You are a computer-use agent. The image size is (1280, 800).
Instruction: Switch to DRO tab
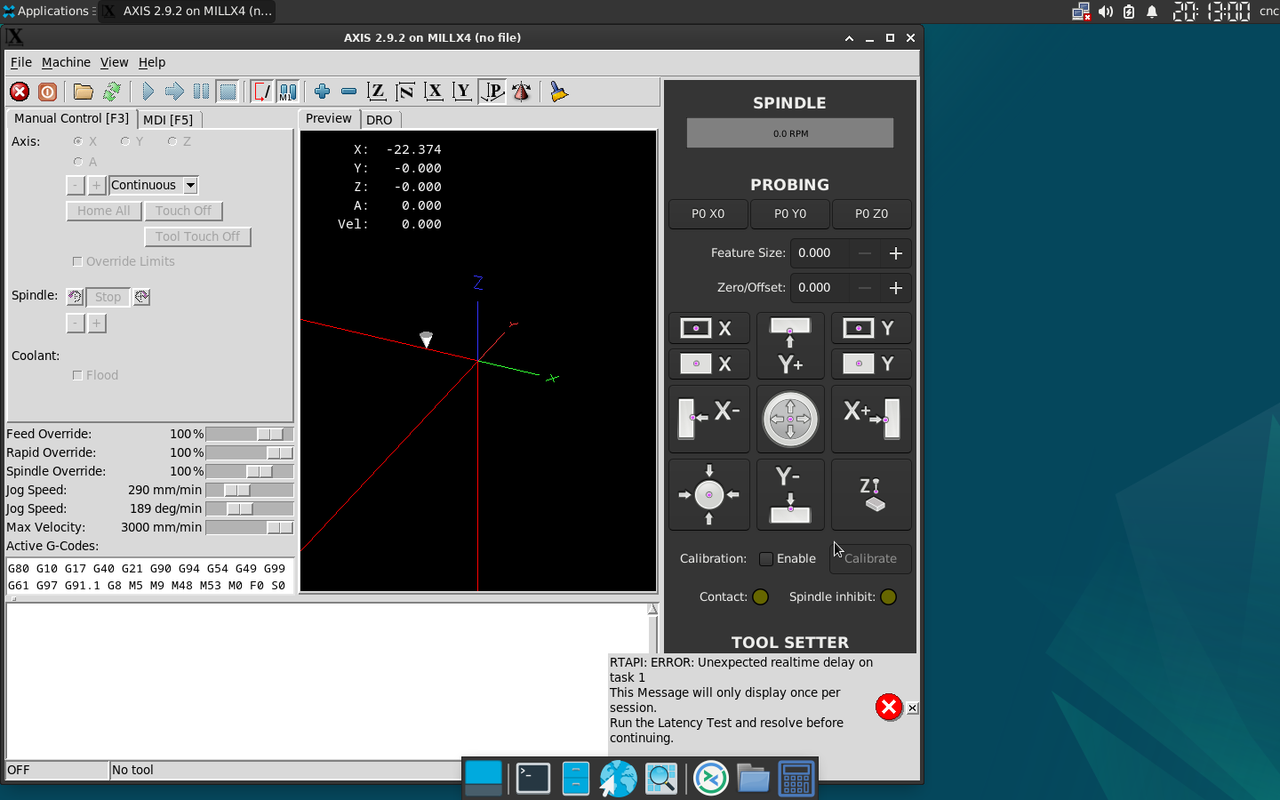[379, 120]
